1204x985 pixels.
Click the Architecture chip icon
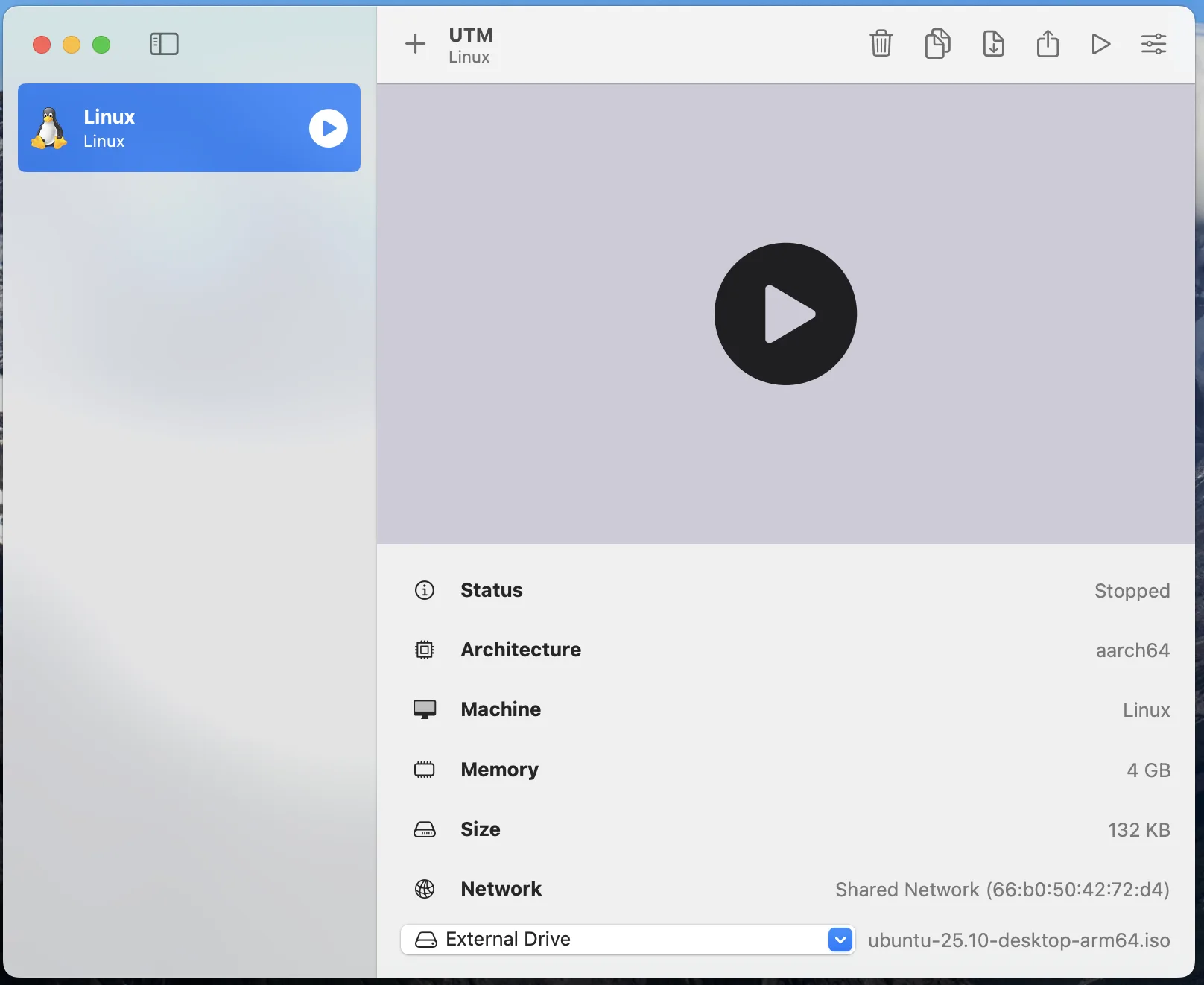(425, 650)
